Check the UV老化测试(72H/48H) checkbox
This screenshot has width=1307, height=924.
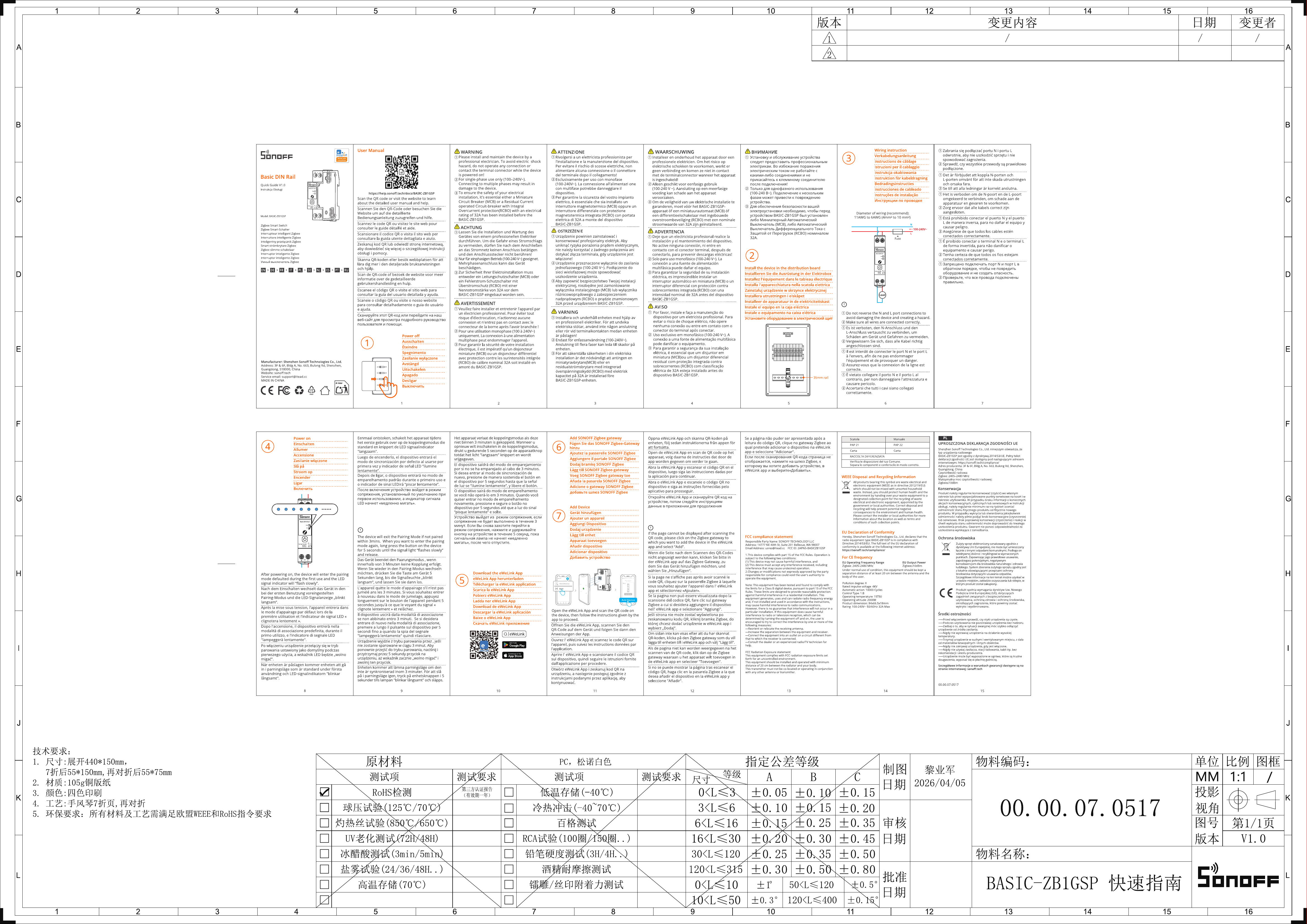(324, 838)
